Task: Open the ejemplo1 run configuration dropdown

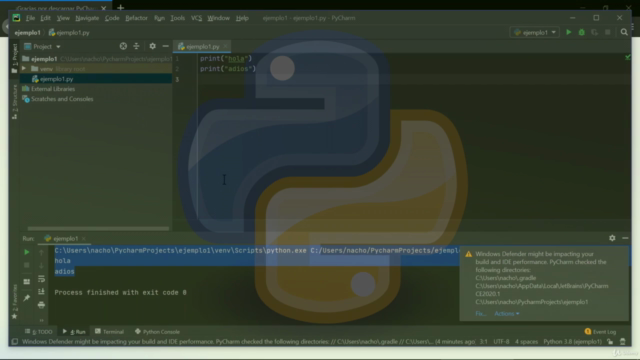Action: click(x=534, y=32)
